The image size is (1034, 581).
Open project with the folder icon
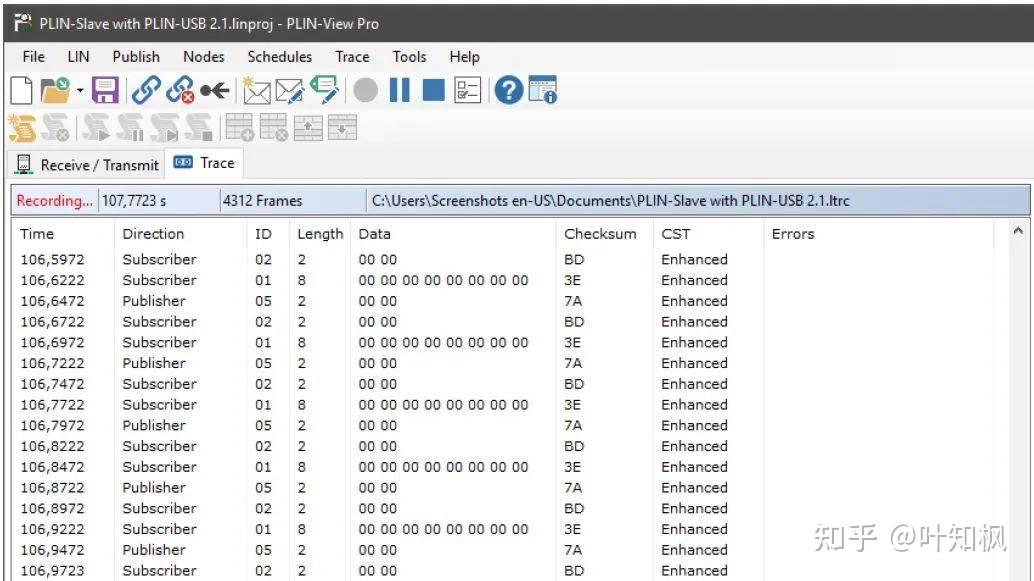click(x=55, y=90)
